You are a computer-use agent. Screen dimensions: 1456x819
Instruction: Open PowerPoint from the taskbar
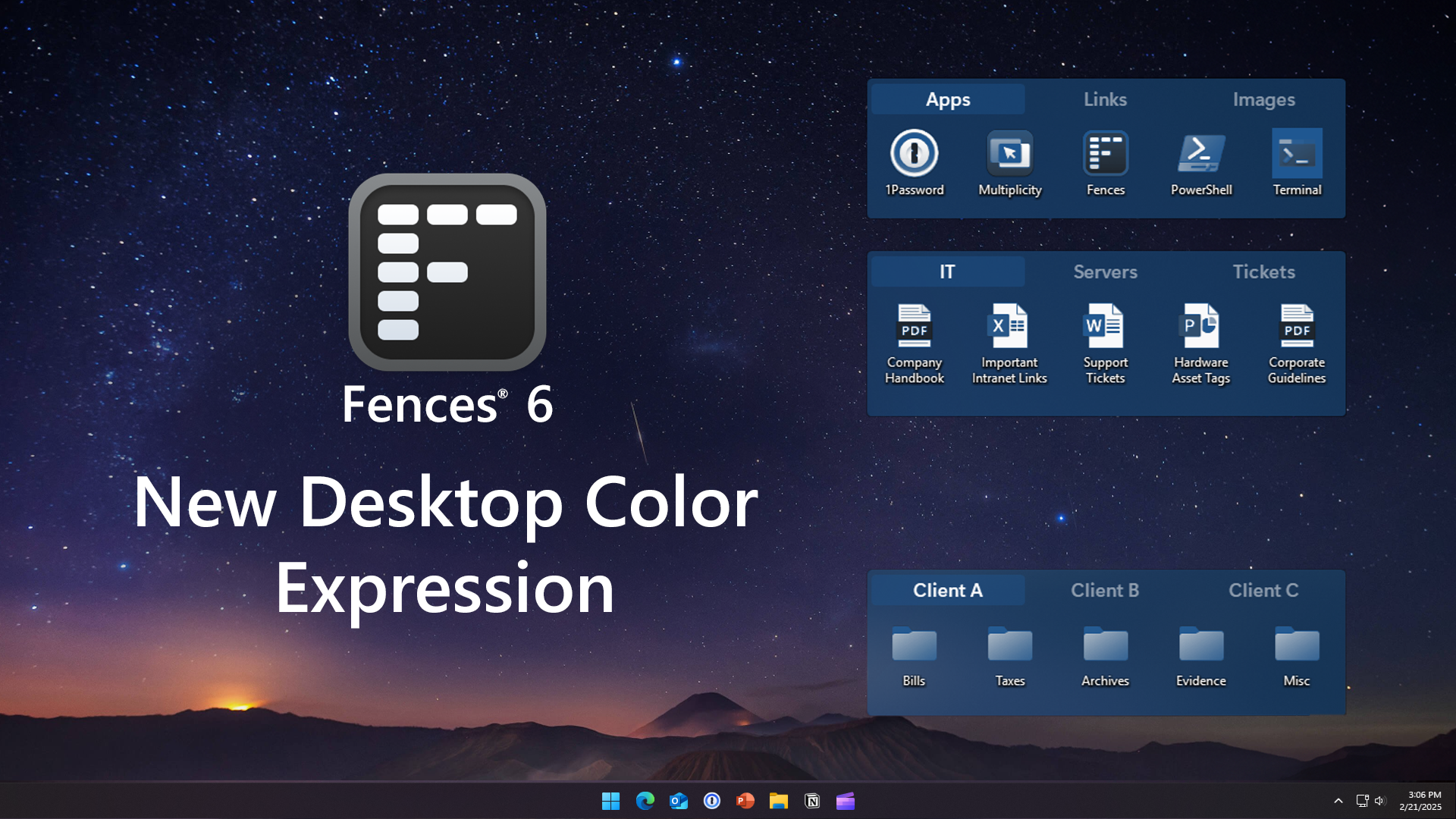tap(745, 801)
